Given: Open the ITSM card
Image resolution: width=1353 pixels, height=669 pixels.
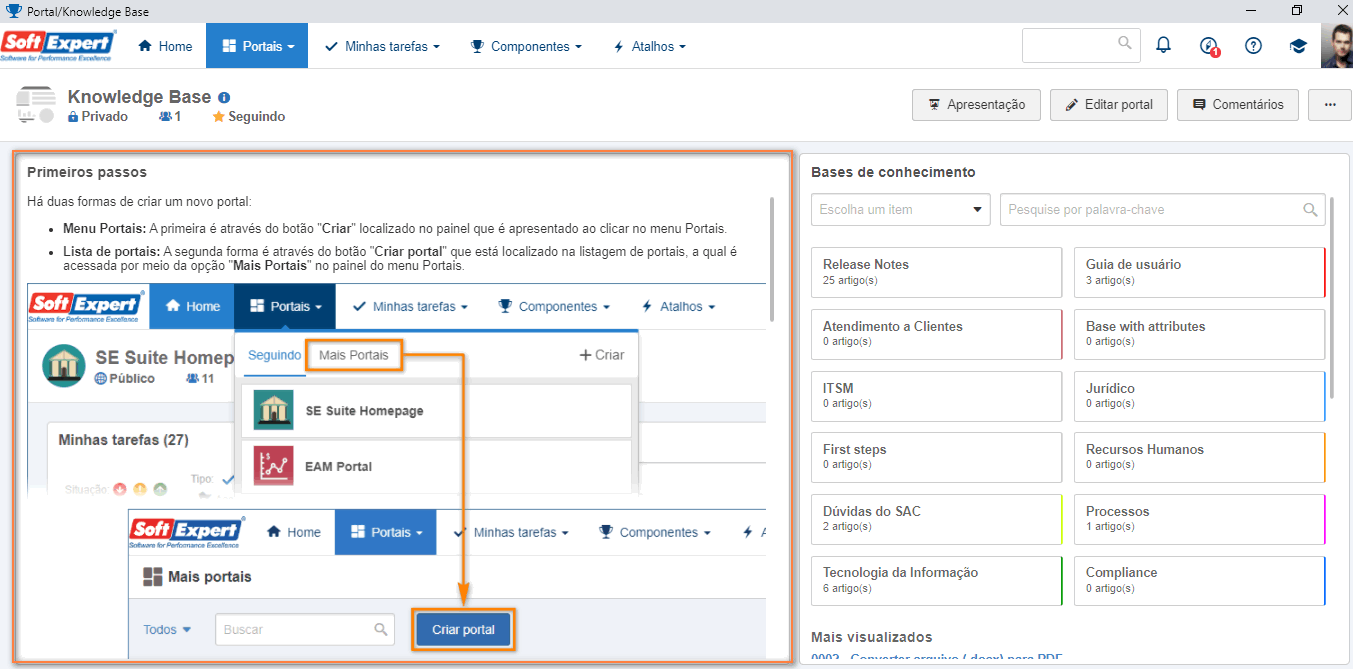Looking at the screenshot, I should [936, 396].
